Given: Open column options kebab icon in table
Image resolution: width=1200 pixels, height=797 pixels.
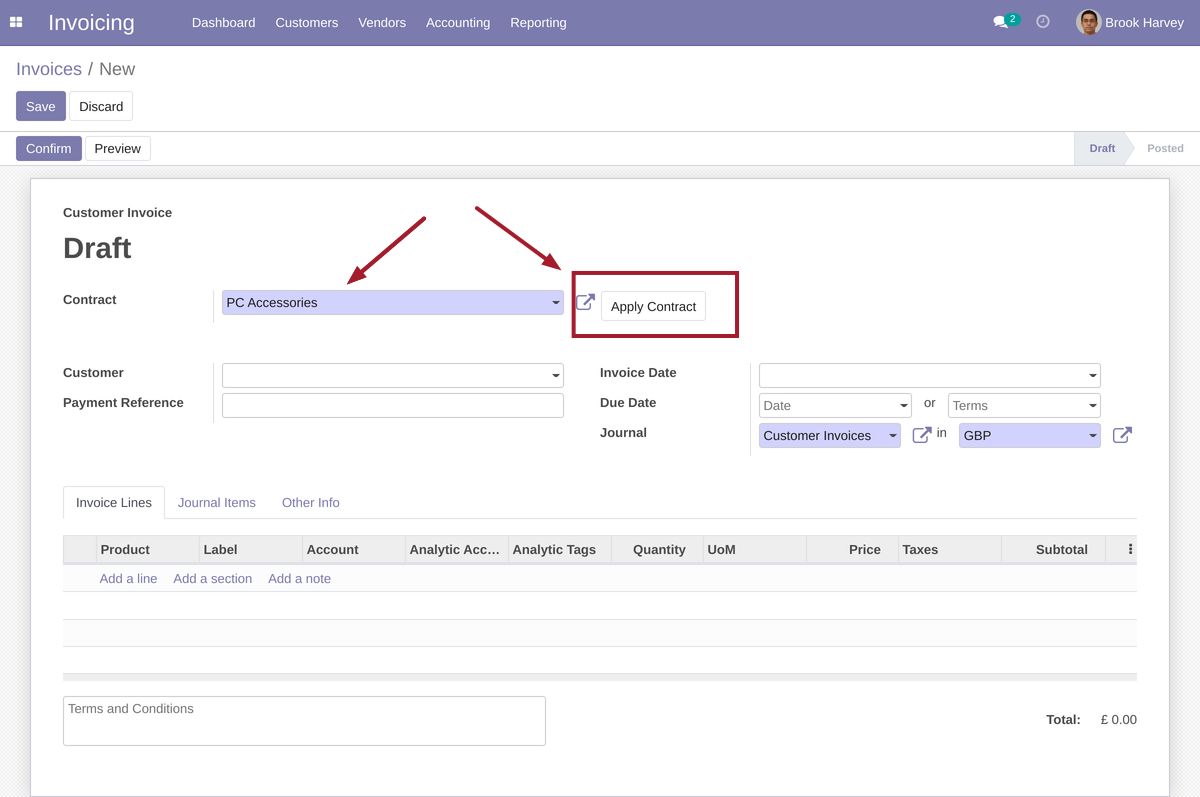Looking at the screenshot, I should [x=1130, y=549].
